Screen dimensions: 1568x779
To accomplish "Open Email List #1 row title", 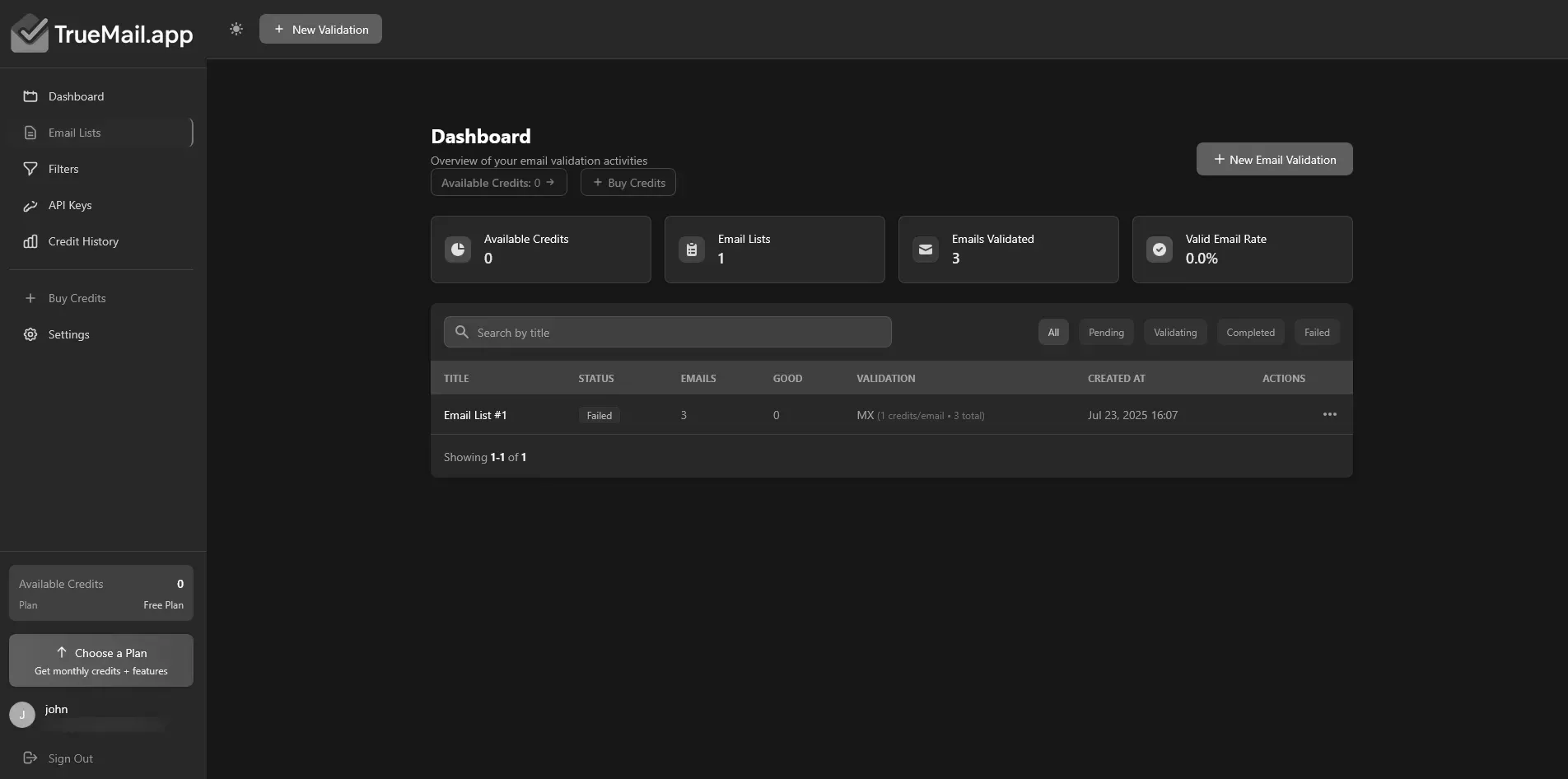I will [475, 415].
